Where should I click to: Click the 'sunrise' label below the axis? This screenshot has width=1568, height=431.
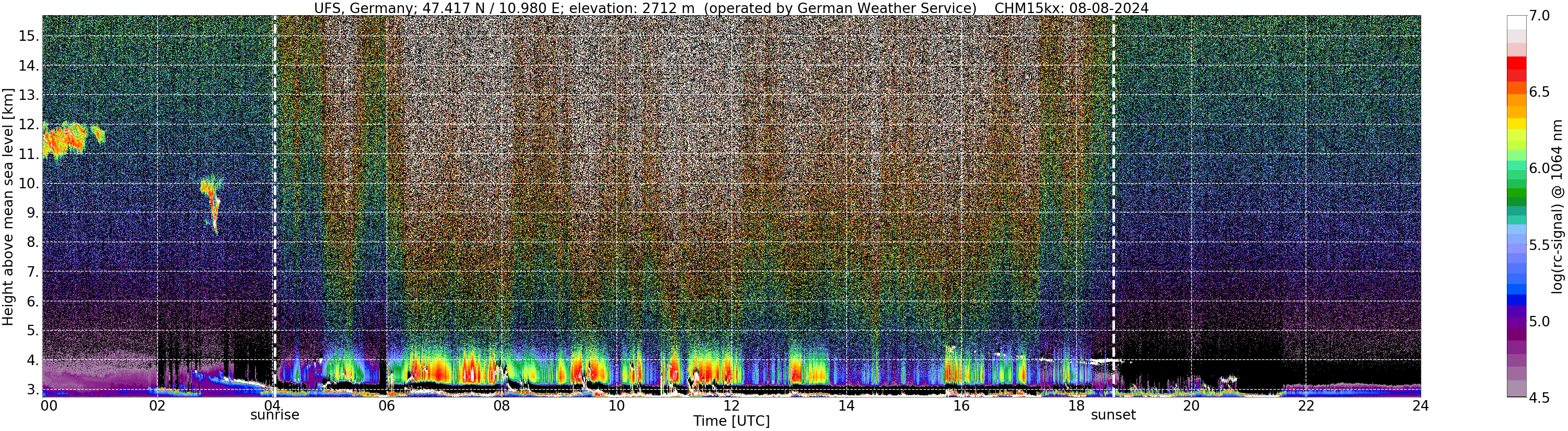(275, 415)
